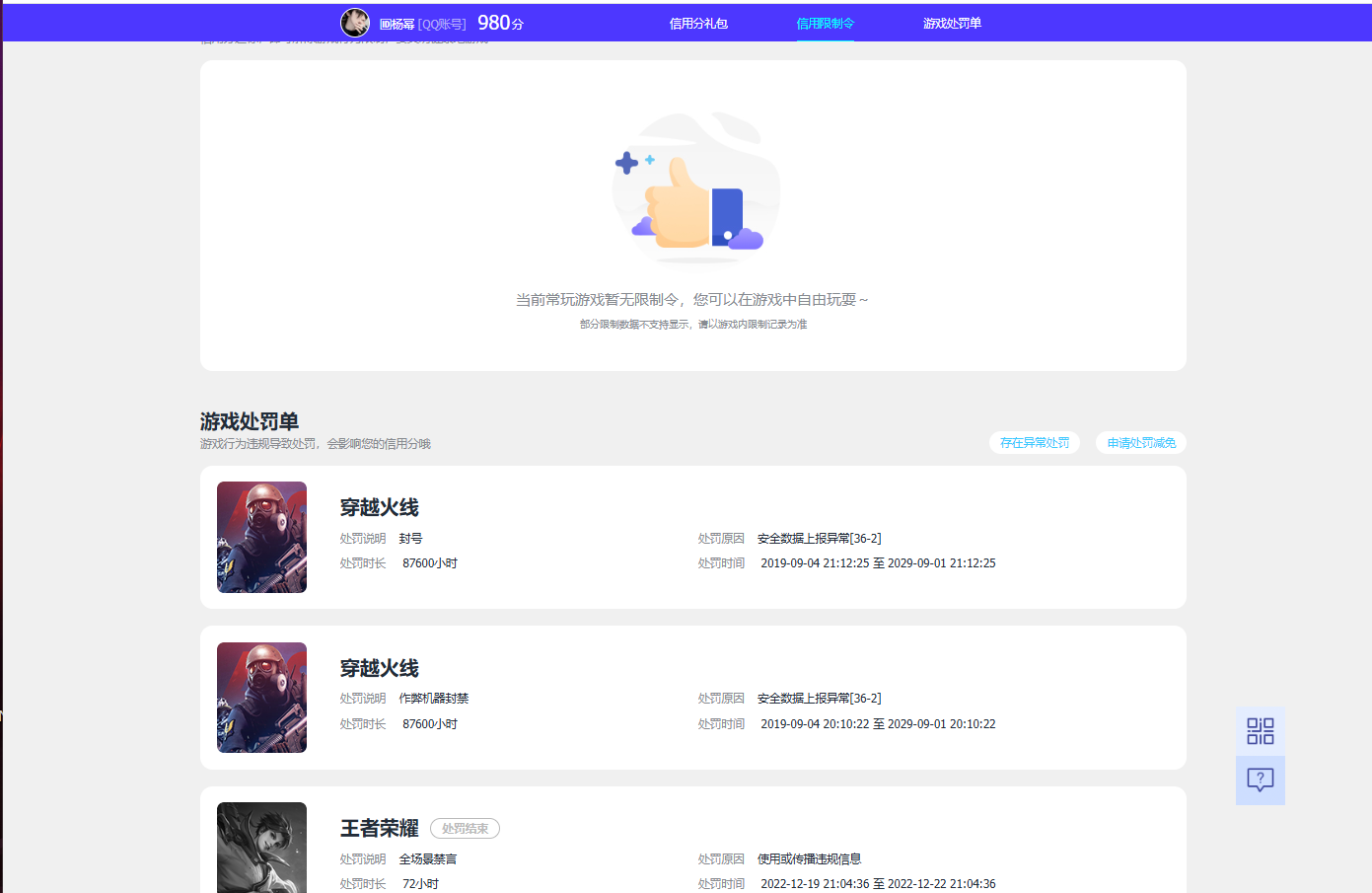Click the 980分 credit score
Screen dimensions: 1372x893
[x=499, y=21]
